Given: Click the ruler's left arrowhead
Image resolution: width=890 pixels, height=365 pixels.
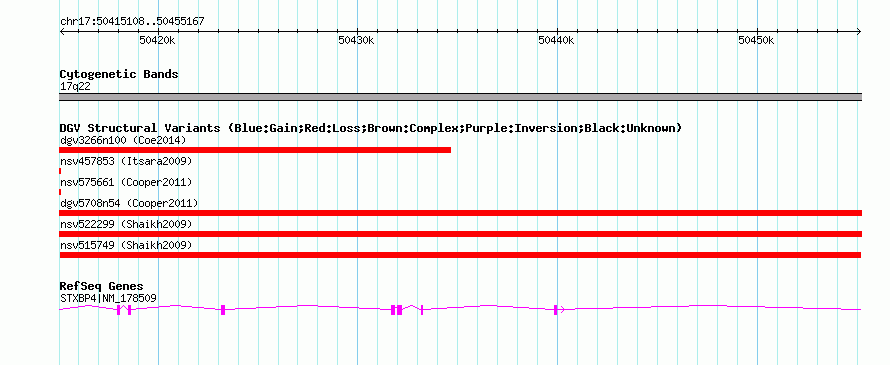Looking at the screenshot, I should click(x=63, y=31).
